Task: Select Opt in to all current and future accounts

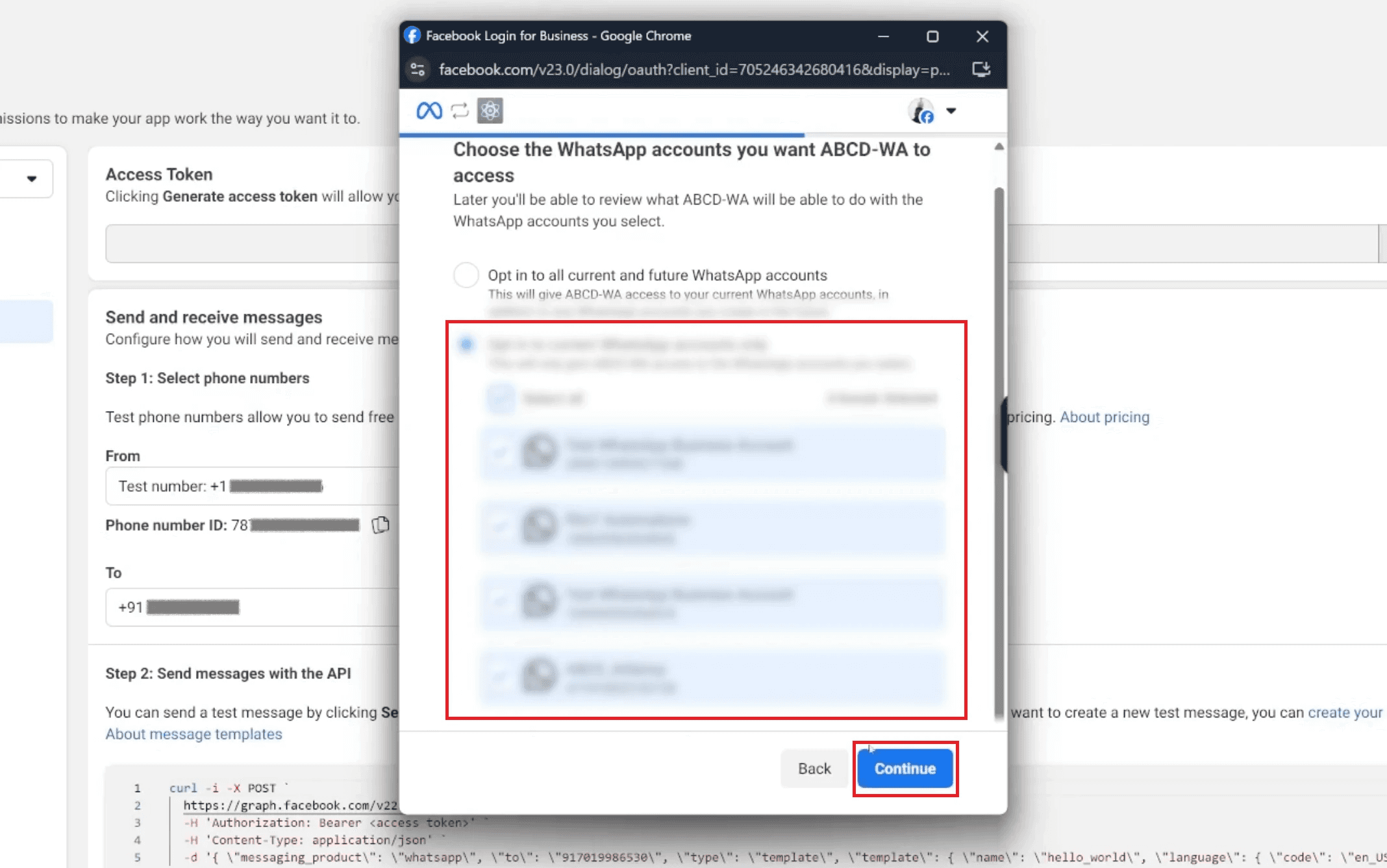Action: coord(466,275)
